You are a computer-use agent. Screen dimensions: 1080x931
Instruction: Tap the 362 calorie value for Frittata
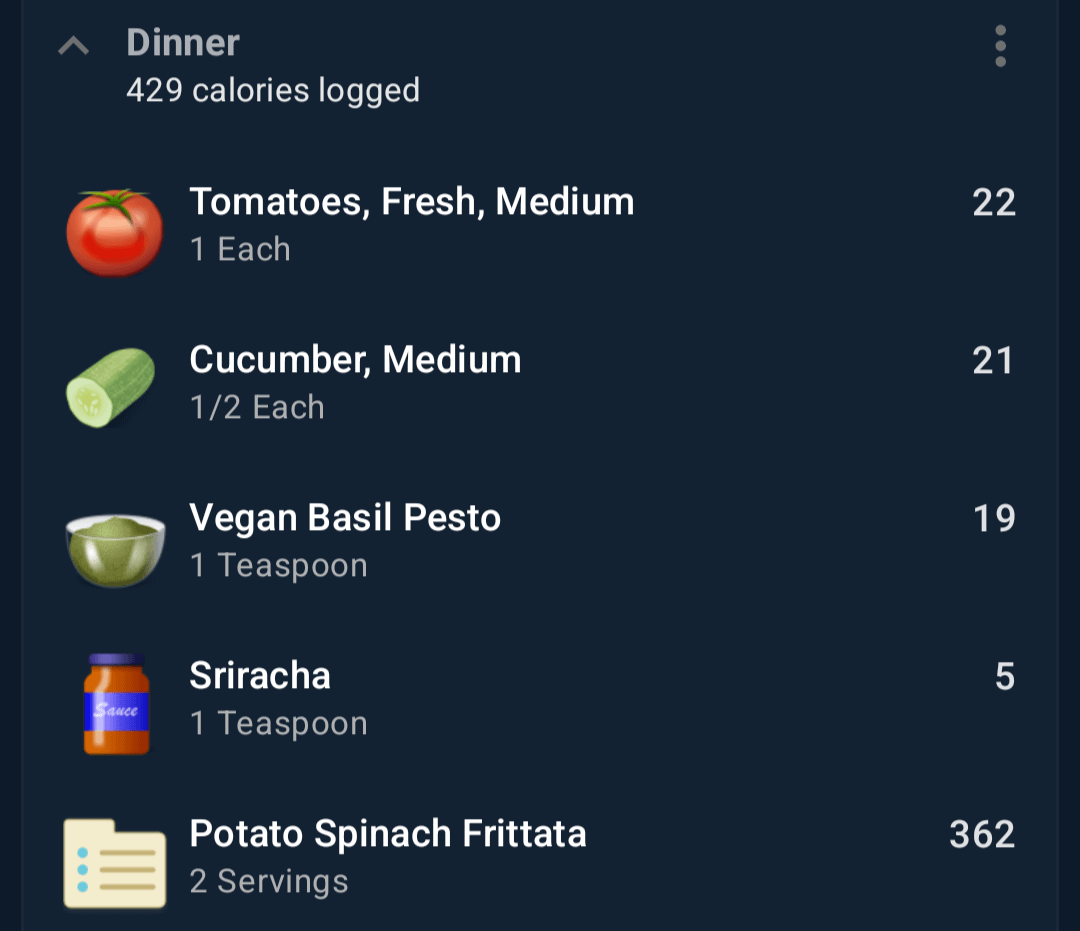click(x=982, y=834)
